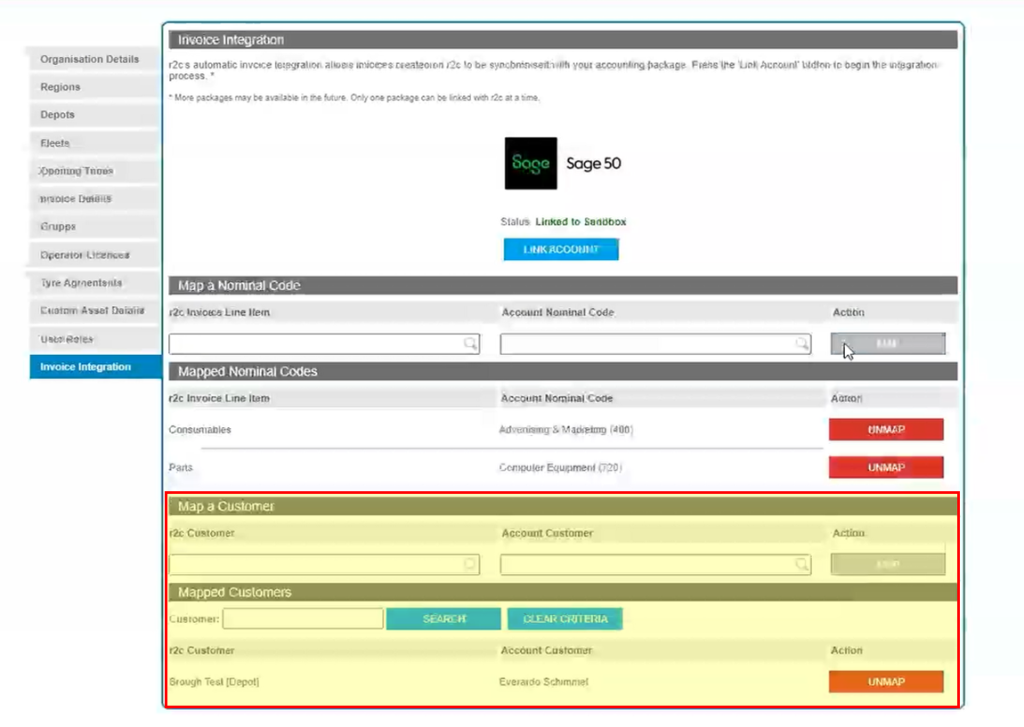1024x727 pixels.
Task: Open the User Roles section
Action: coord(90,339)
